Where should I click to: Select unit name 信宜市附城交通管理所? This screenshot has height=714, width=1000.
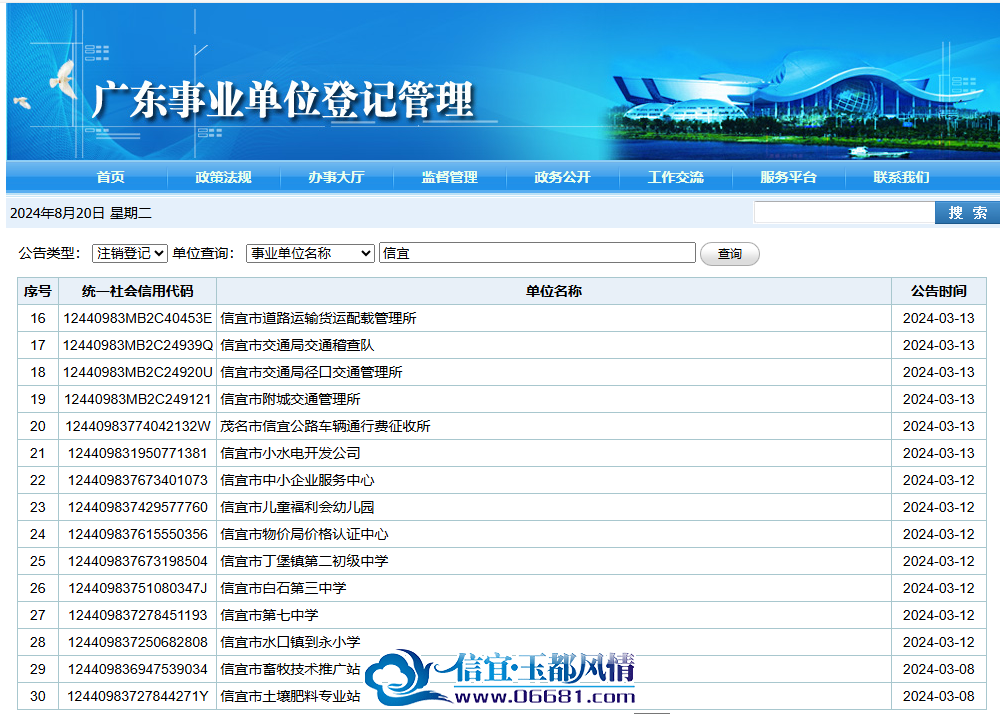coord(290,399)
